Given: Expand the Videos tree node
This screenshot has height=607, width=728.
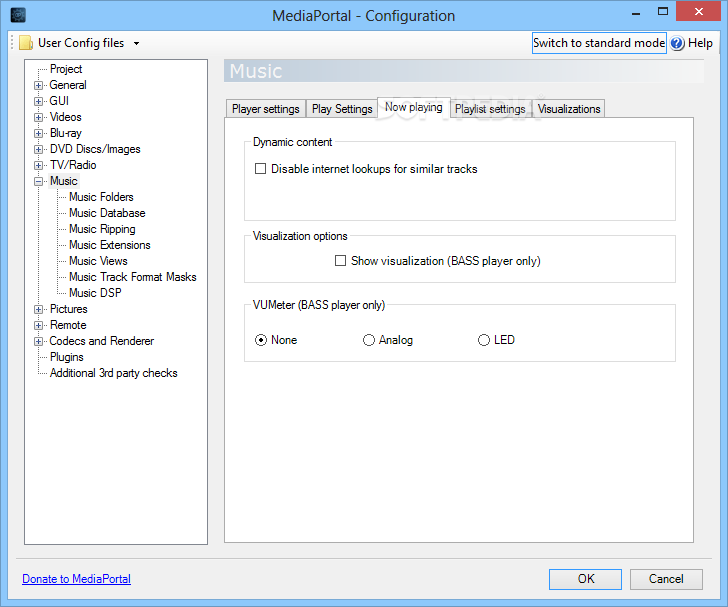Looking at the screenshot, I should [39, 117].
